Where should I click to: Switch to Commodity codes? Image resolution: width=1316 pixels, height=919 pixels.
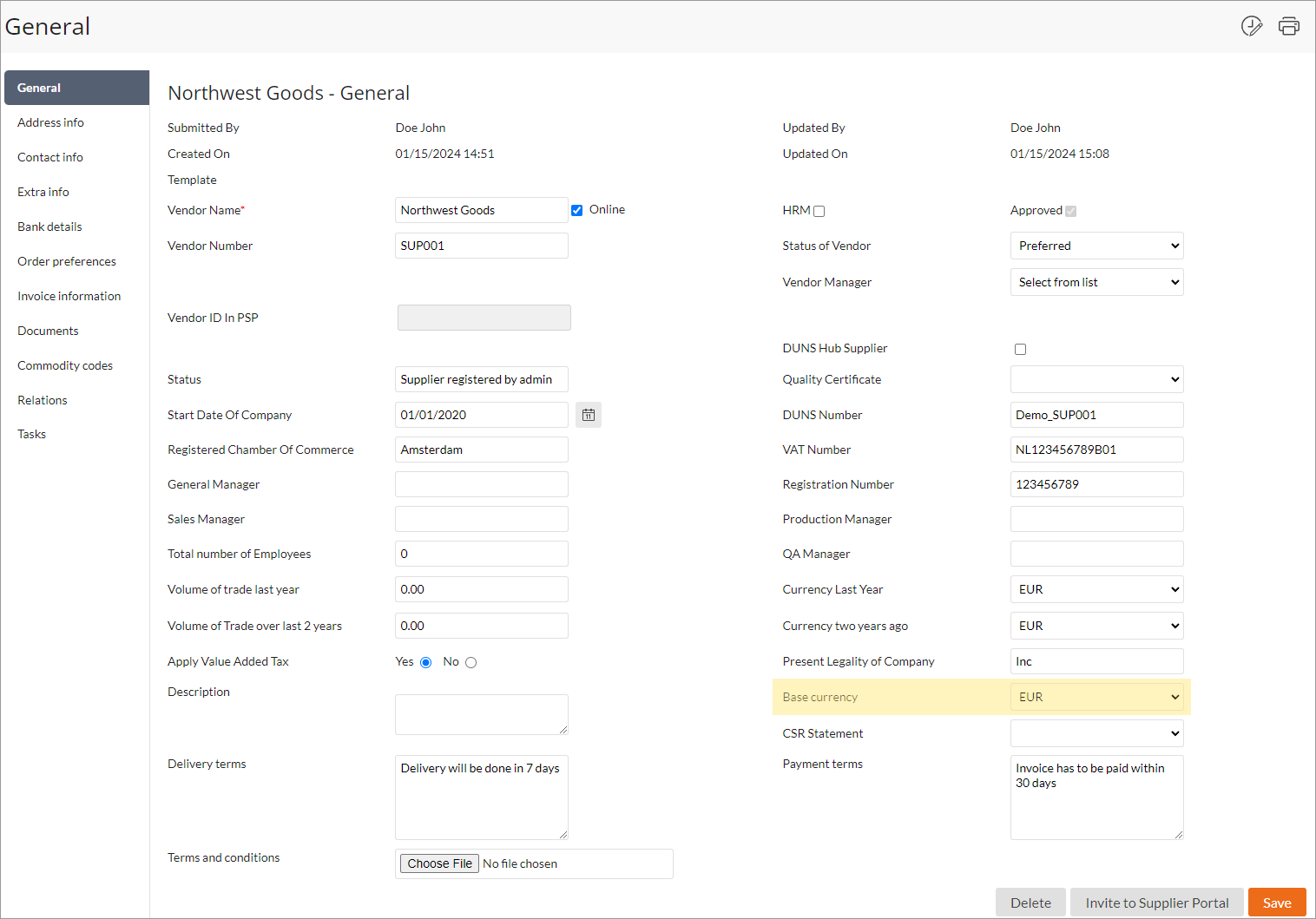point(65,365)
